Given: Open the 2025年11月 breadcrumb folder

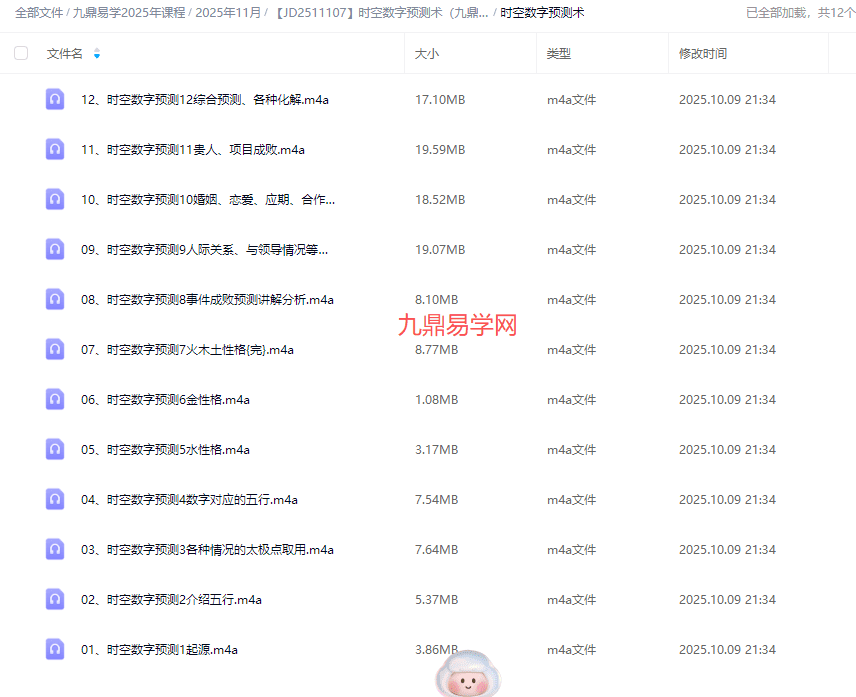Looking at the screenshot, I should 228,13.
